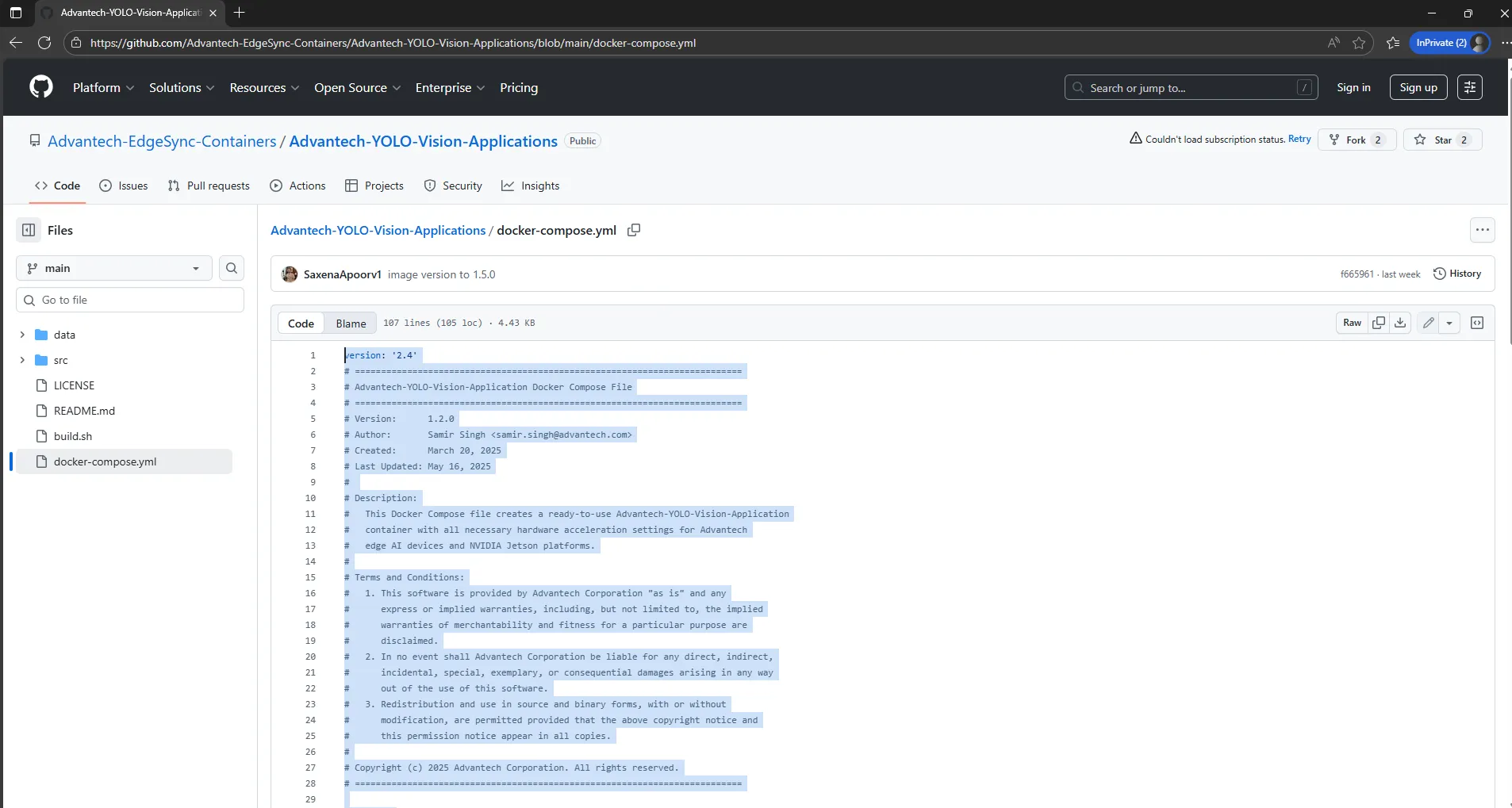Image resolution: width=1512 pixels, height=808 pixels.
Task: Copy the docker-compose.yml file path icon
Action: (633, 230)
